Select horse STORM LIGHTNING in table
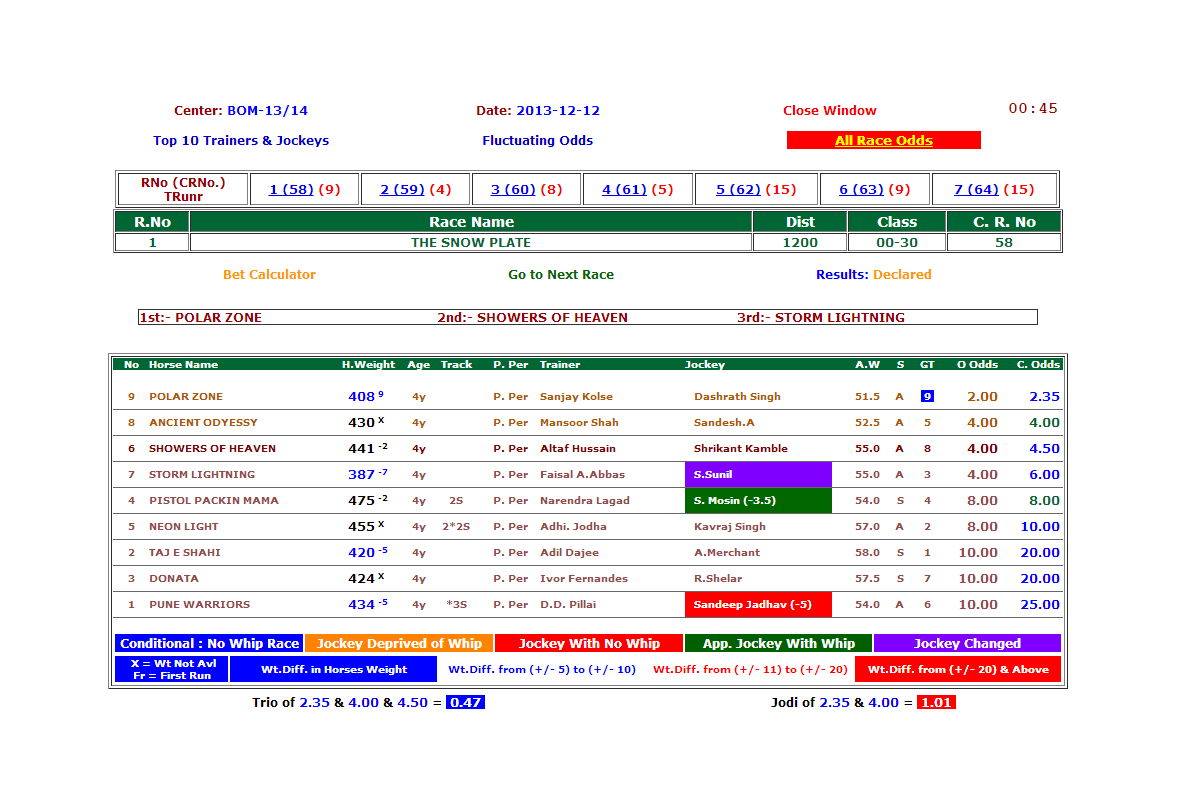Viewport: 1180px width, 795px height. [202, 475]
